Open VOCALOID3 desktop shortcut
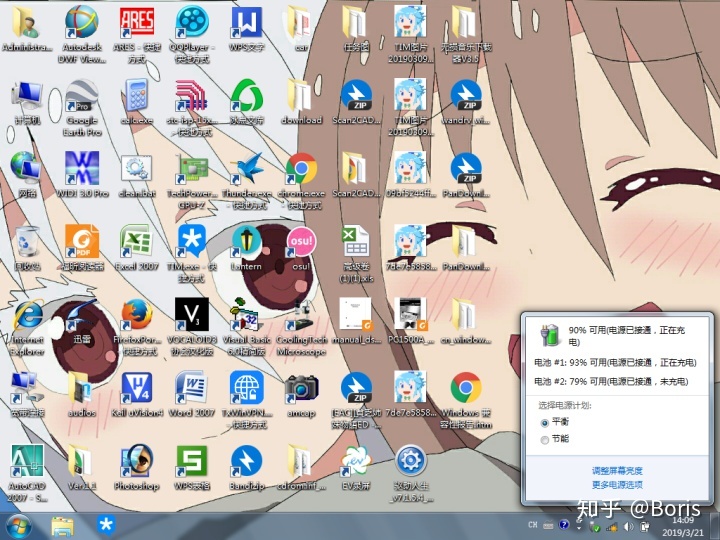This screenshot has height=540, width=720. tap(191, 315)
